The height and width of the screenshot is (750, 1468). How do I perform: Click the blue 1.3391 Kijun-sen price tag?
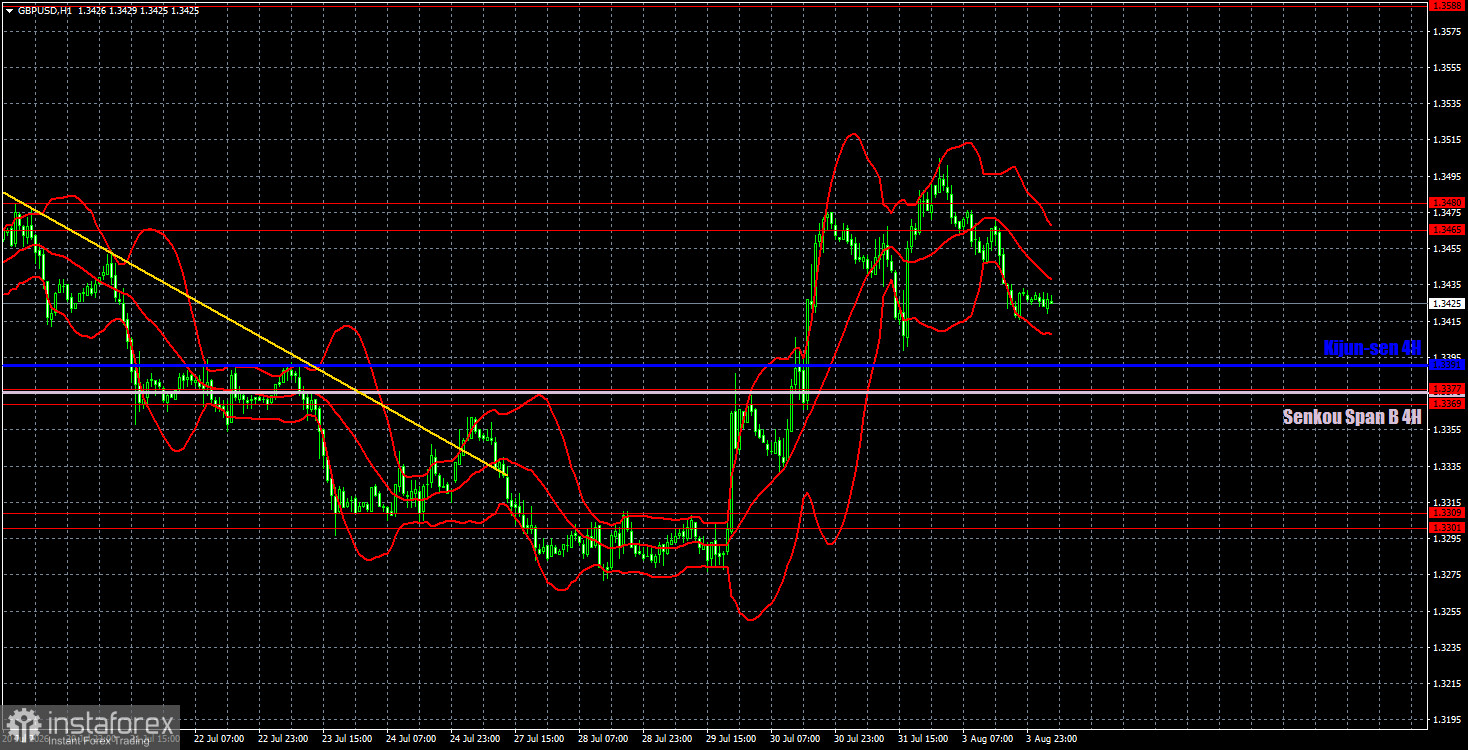(1447, 365)
